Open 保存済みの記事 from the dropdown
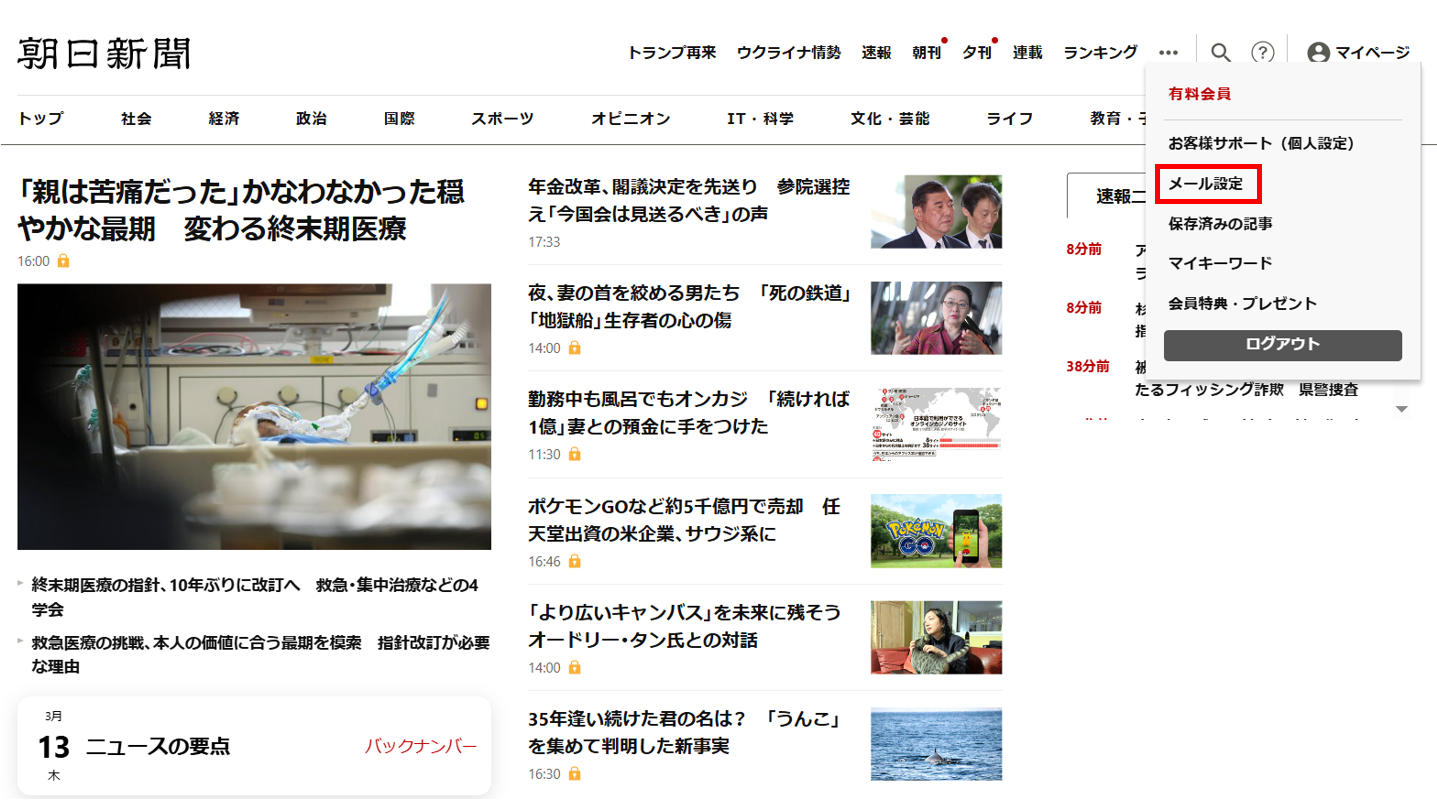The image size is (1437, 810). [1220, 224]
